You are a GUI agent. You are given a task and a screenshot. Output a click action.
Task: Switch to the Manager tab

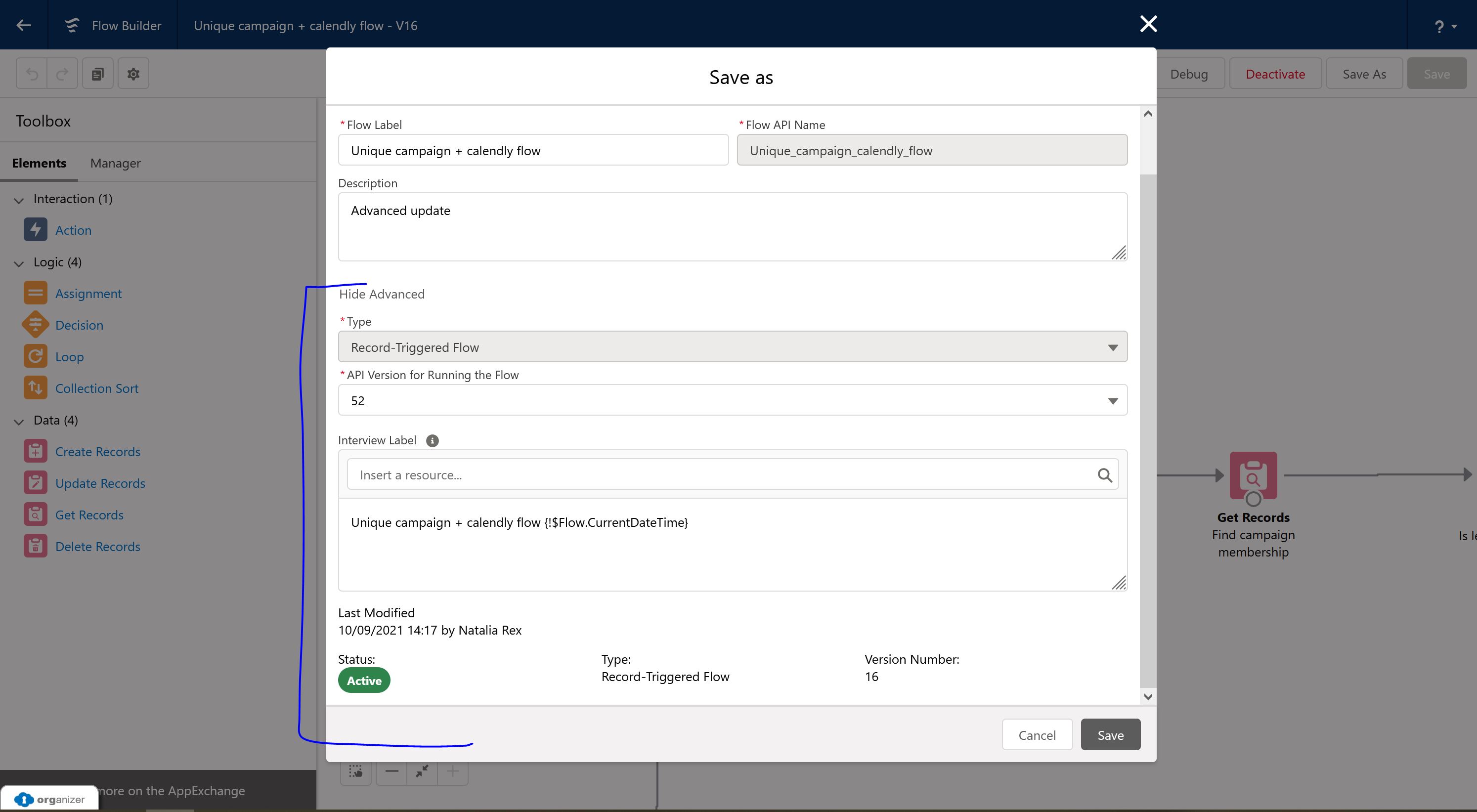[115, 164]
